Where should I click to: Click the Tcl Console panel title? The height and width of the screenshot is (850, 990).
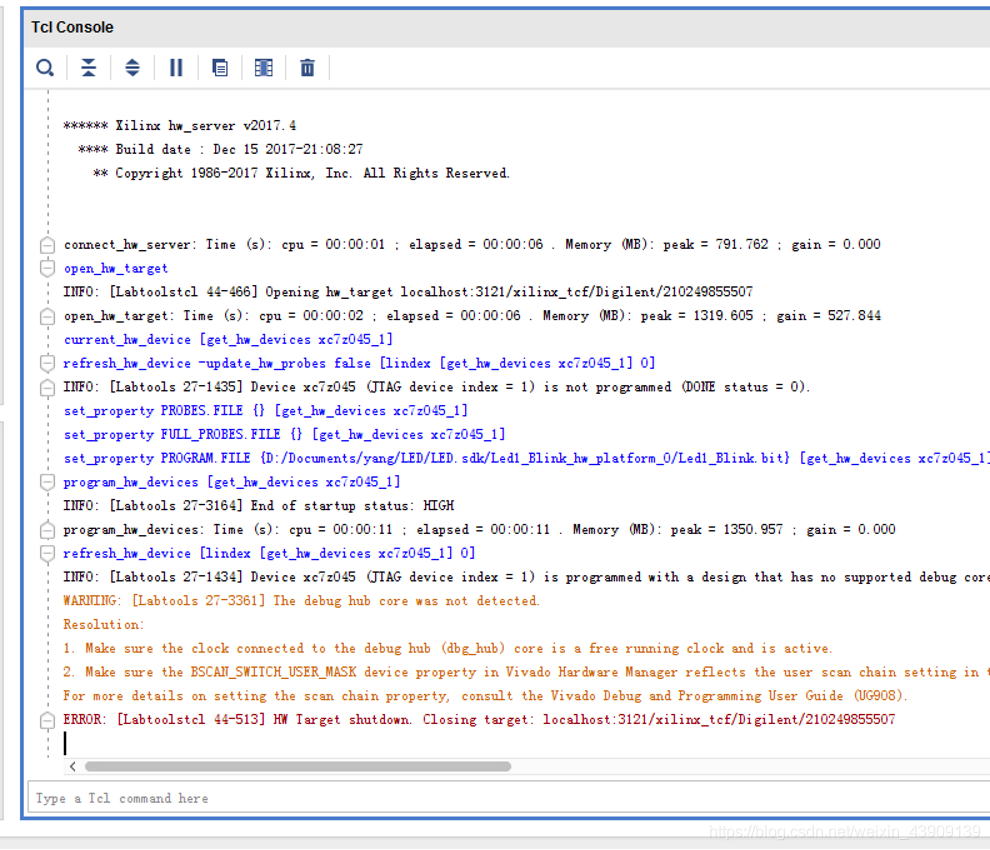[x=72, y=27]
